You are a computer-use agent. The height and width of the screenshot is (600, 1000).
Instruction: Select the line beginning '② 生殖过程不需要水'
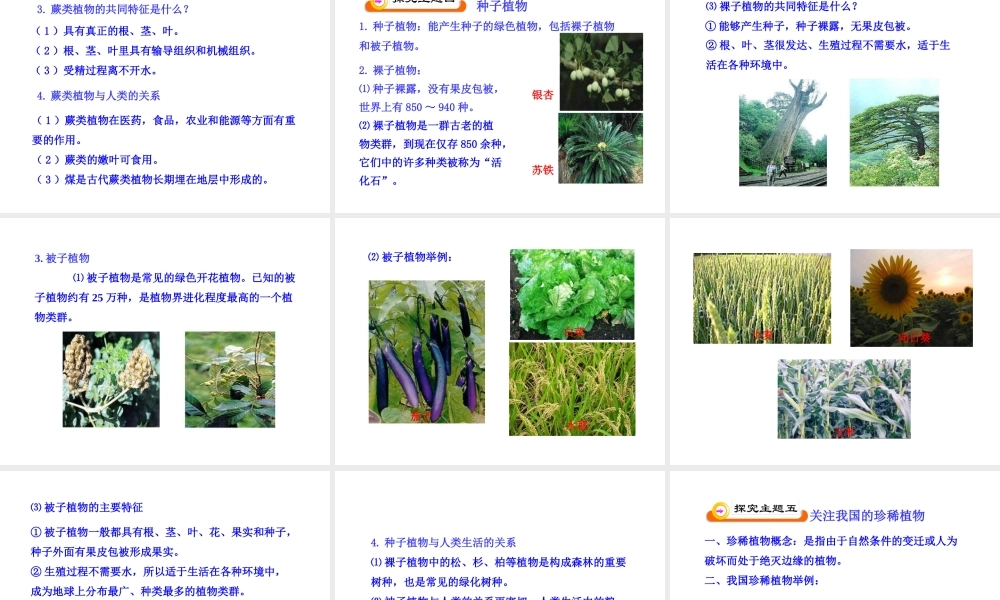point(156,571)
